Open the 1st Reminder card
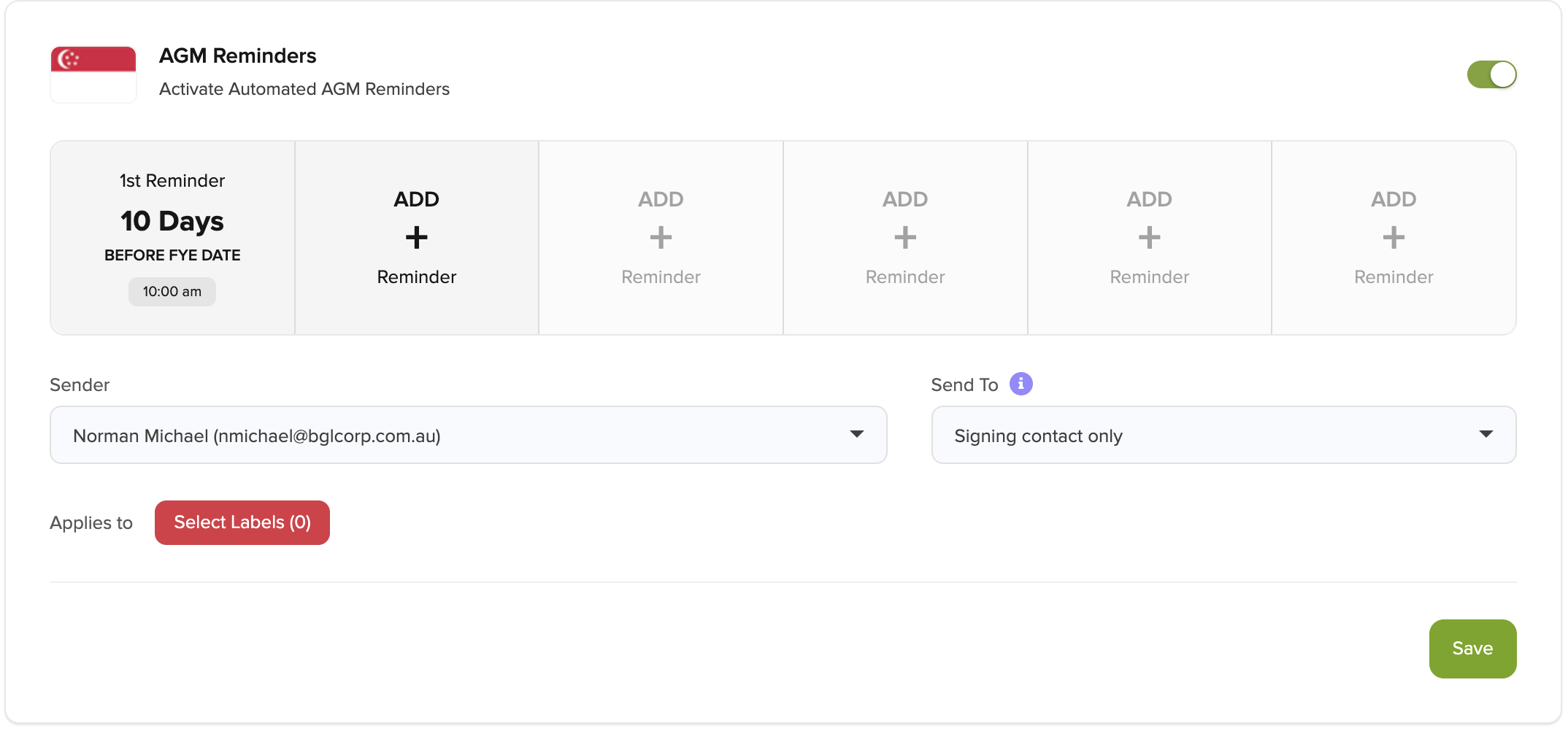Viewport: 1568px width, 731px height. [172, 238]
